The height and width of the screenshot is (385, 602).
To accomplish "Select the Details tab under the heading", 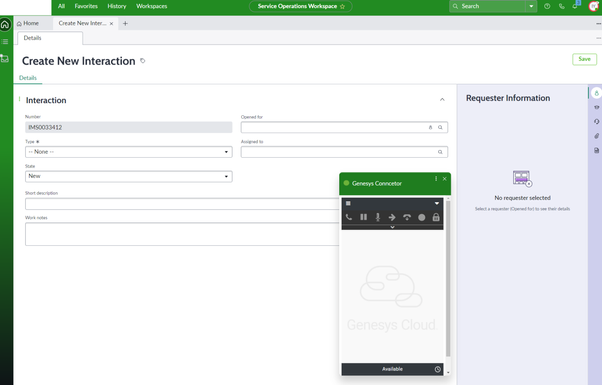I will pyautogui.click(x=28, y=78).
